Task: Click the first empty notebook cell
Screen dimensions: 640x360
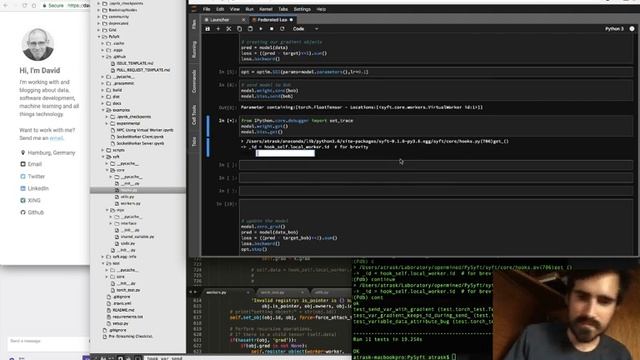Action: point(436,165)
